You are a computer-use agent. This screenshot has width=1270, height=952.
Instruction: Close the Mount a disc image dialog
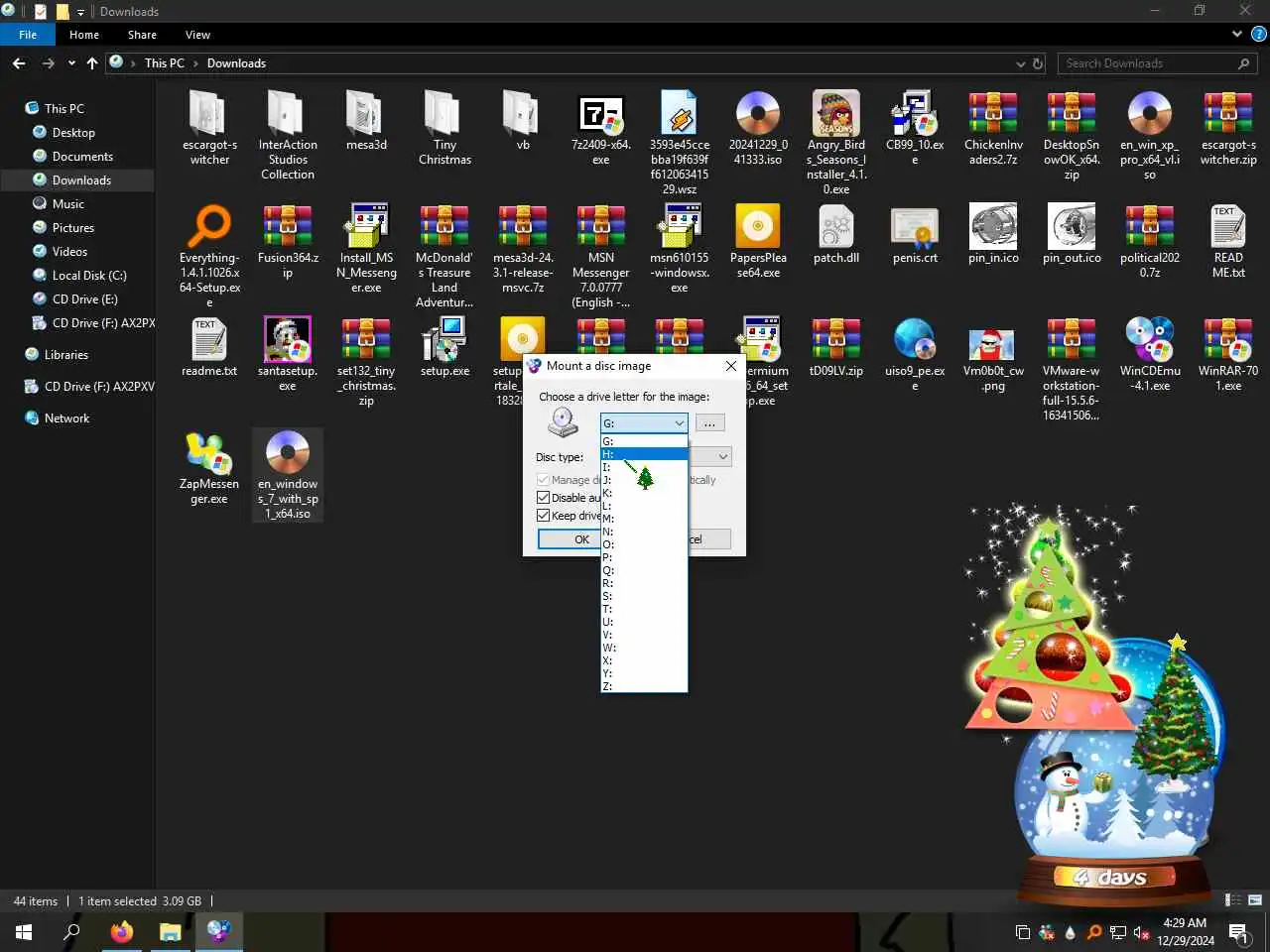731,366
